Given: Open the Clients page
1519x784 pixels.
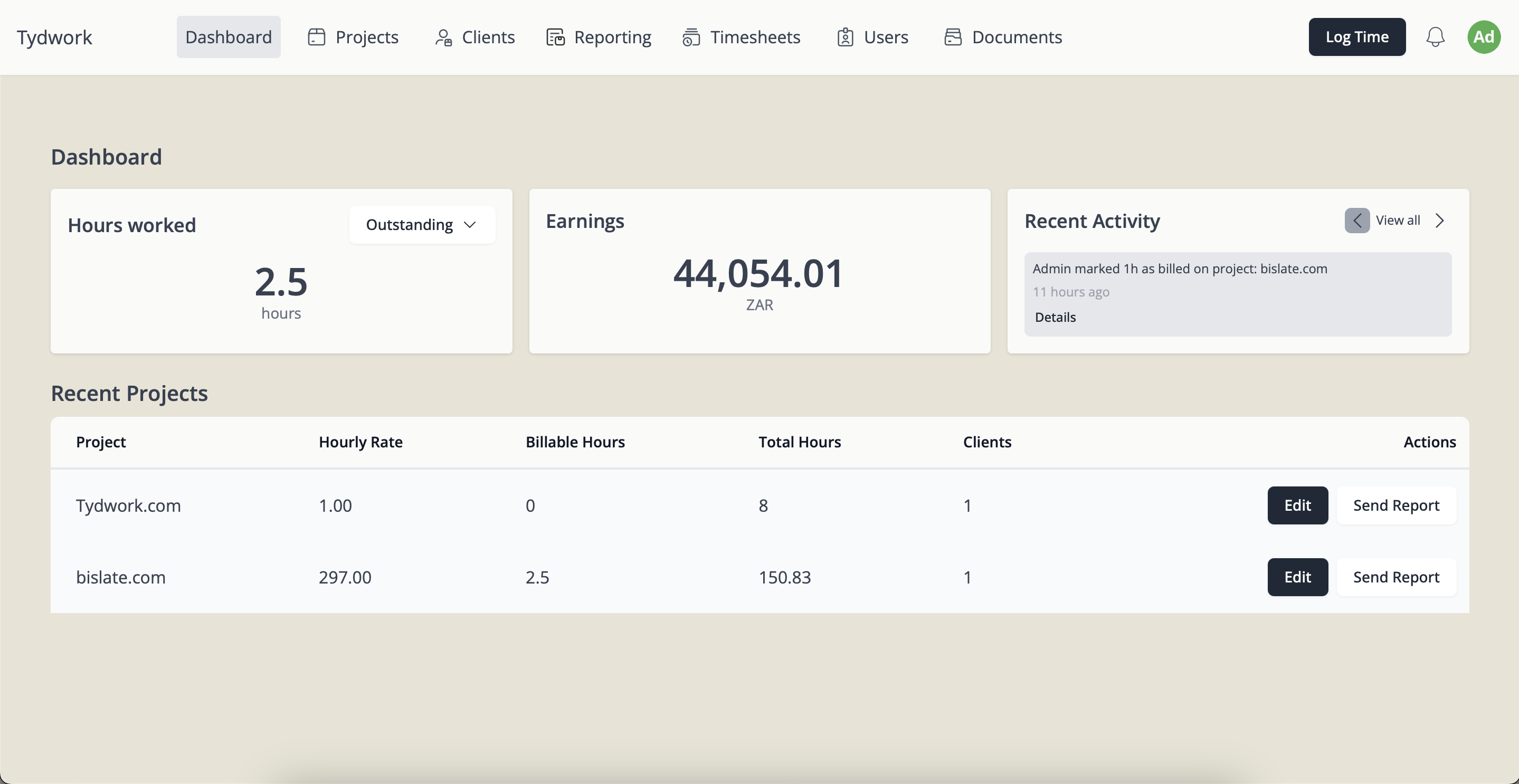Looking at the screenshot, I should [474, 37].
